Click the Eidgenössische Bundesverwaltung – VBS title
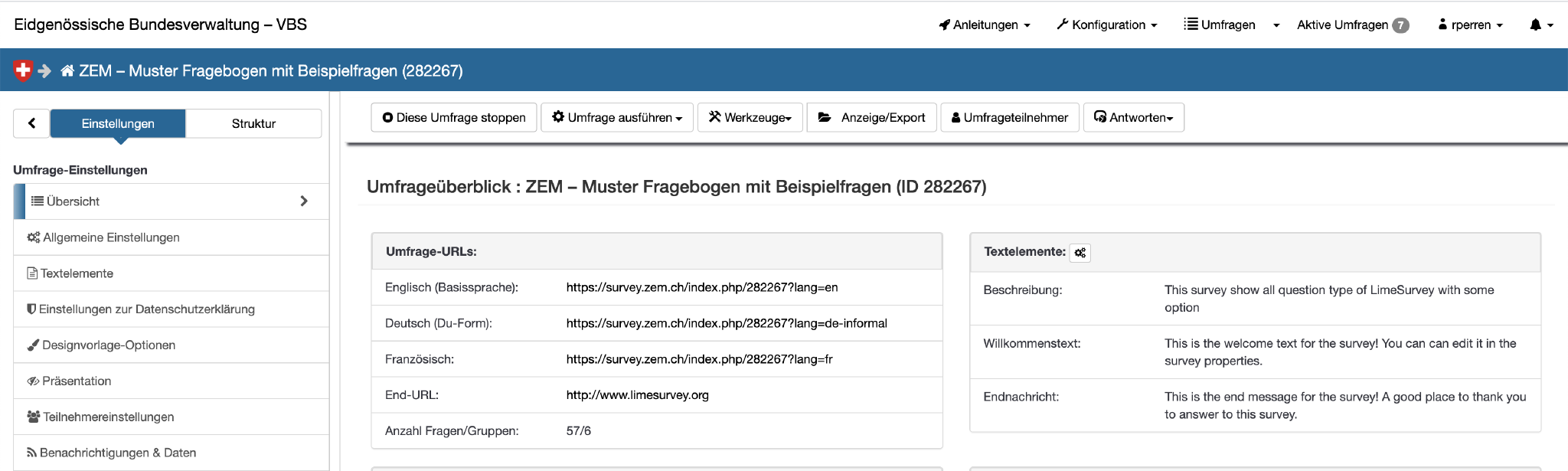The image size is (1568, 471). click(160, 25)
